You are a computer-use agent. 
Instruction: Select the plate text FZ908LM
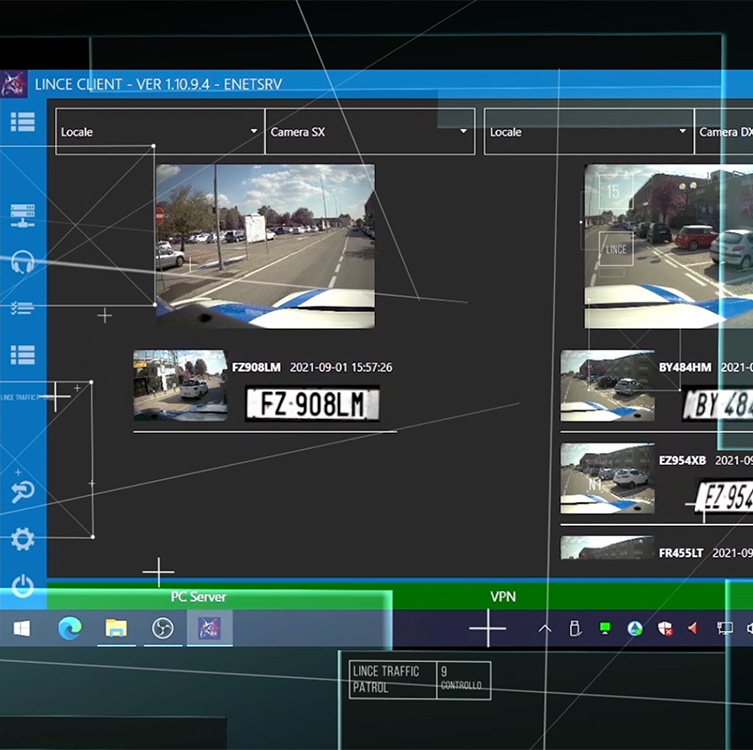(256, 367)
